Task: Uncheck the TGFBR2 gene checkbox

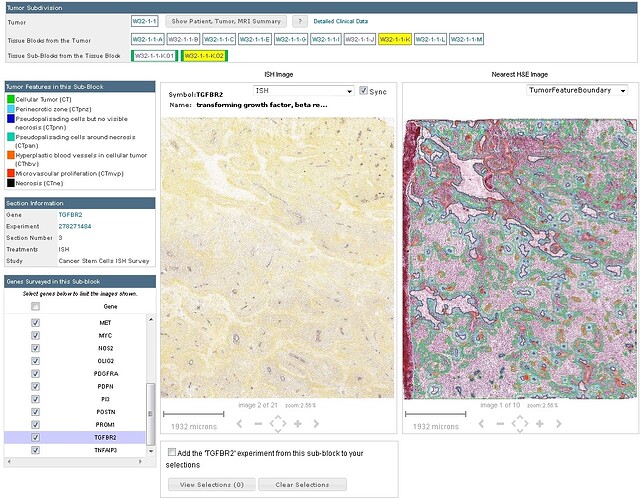Action: [x=36, y=437]
